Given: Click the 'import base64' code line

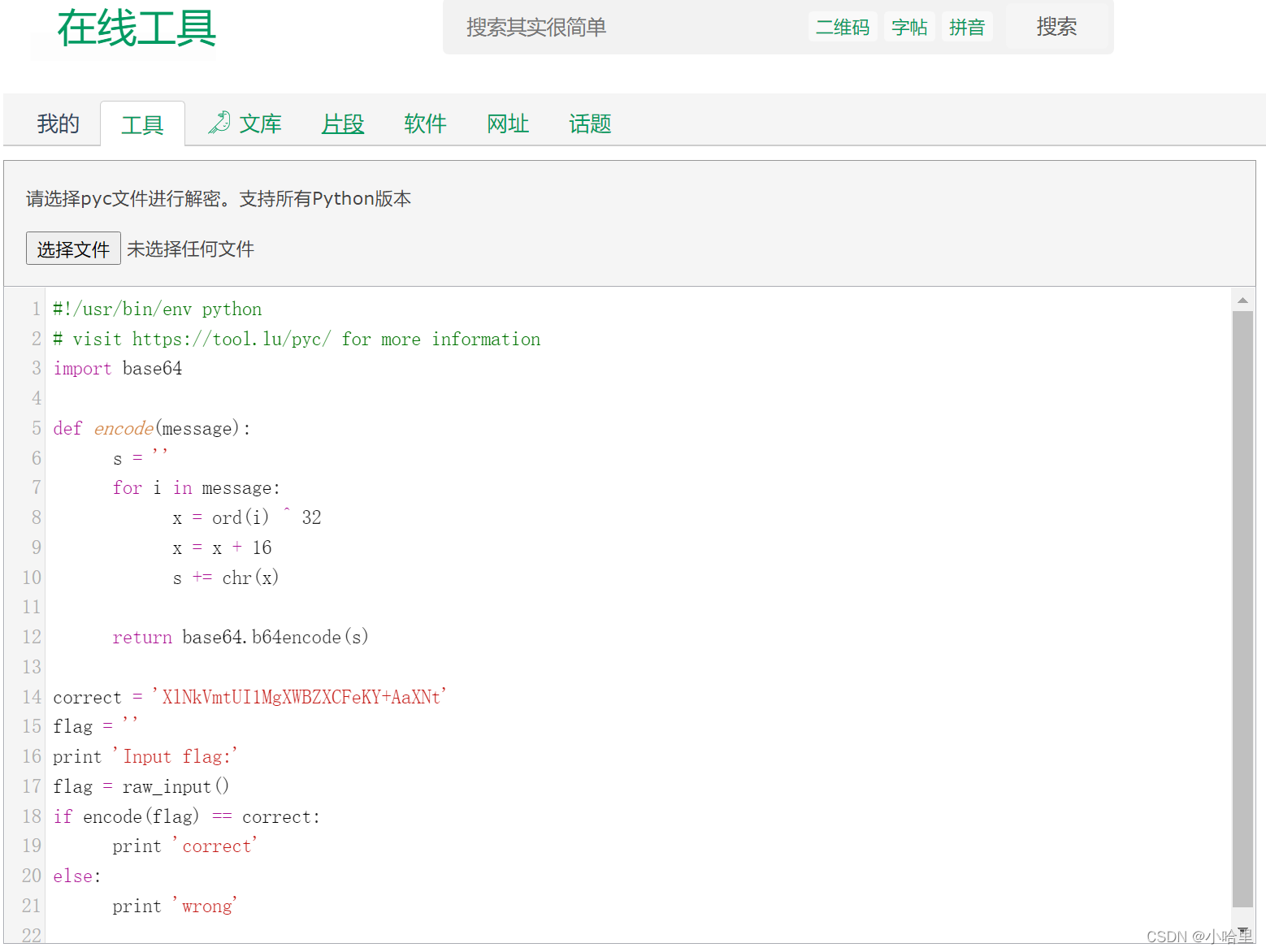Looking at the screenshot, I should 118,369.
